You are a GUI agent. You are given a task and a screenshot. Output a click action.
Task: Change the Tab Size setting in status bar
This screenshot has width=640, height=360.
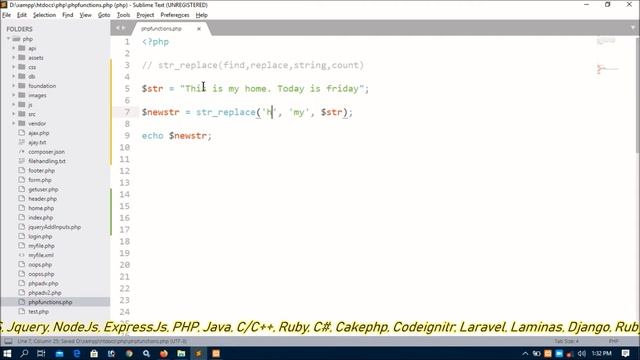click(566, 341)
